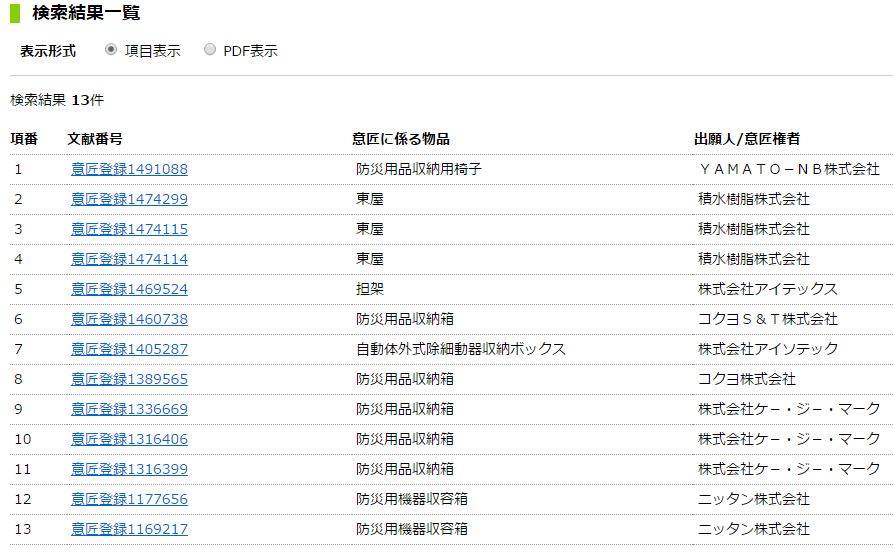The width and height of the screenshot is (893, 556).
Task: Click ＹＡＭＡＴＯ－ＮＢ株式会社 applicant cell
Action: (789, 169)
